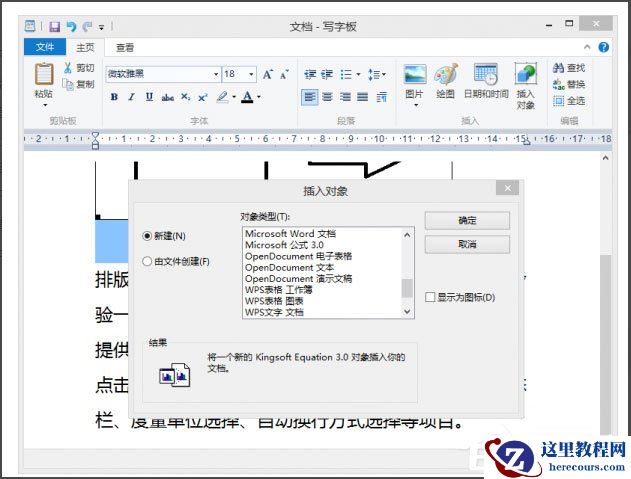Select the 新建(N) radio button
This screenshot has width=631, height=479.
[x=147, y=236]
